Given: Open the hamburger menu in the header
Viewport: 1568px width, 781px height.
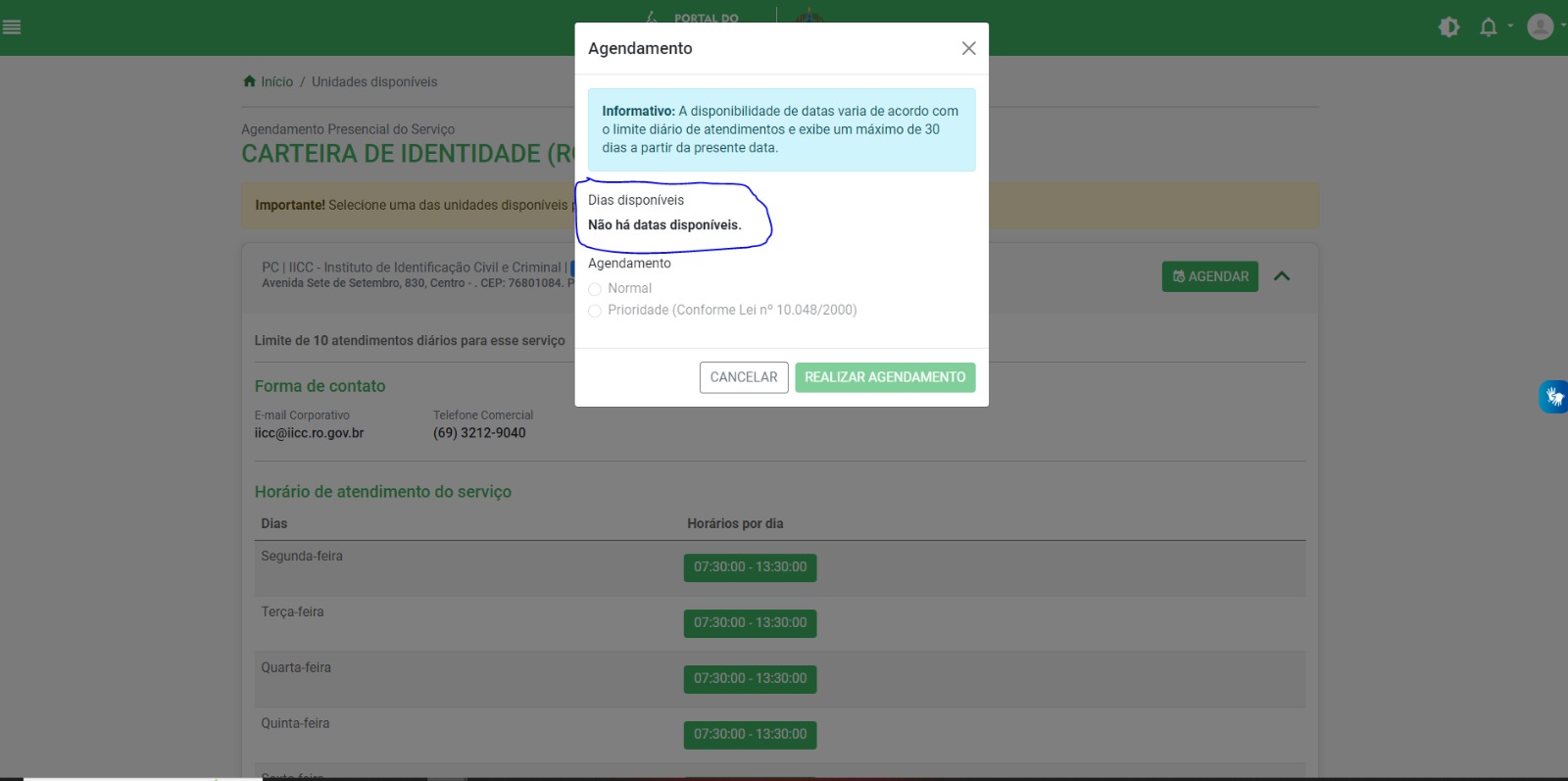Looking at the screenshot, I should [12, 27].
